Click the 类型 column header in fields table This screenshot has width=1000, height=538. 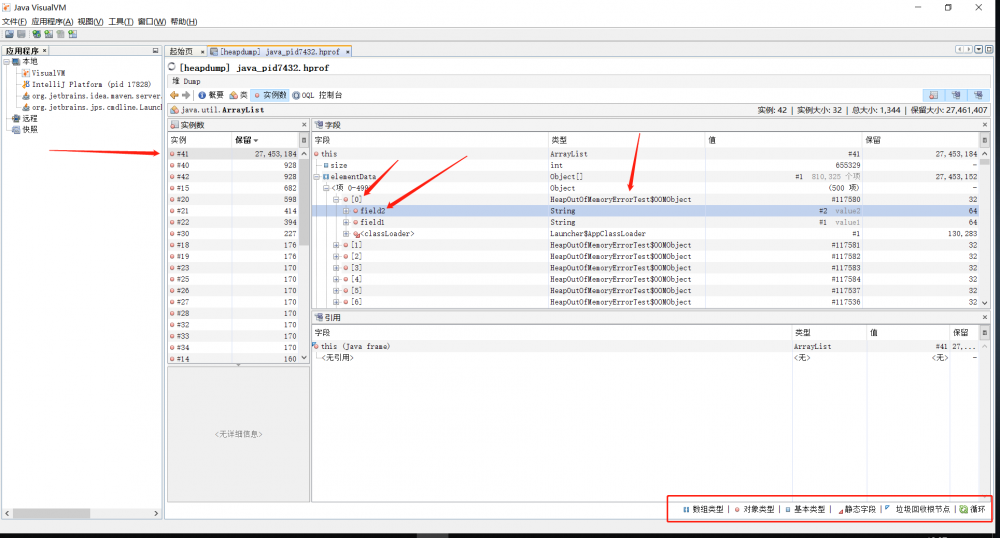pyautogui.click(x=627, y=140)
